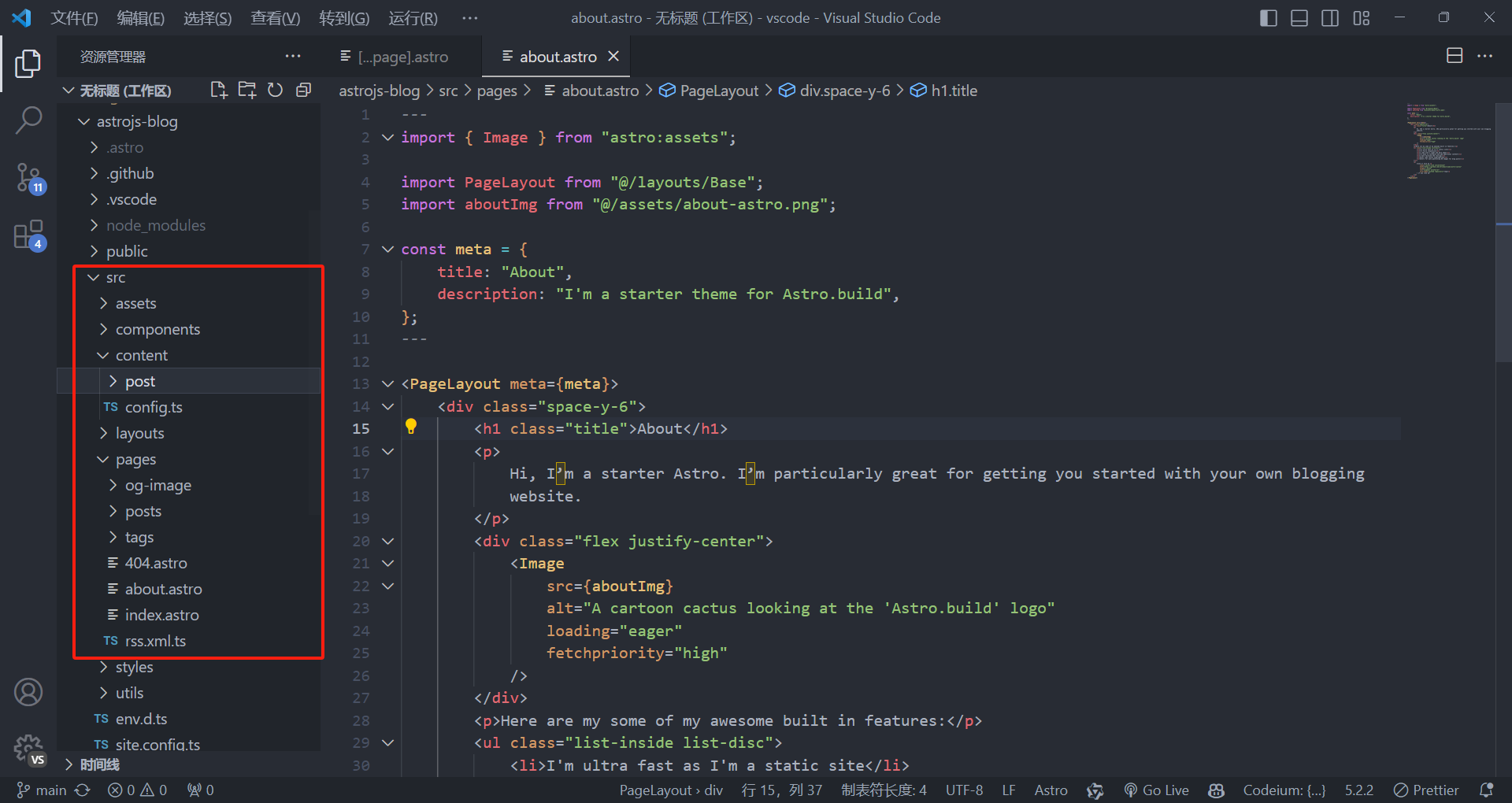Refresh the Explorer file tree

point(275,90)
